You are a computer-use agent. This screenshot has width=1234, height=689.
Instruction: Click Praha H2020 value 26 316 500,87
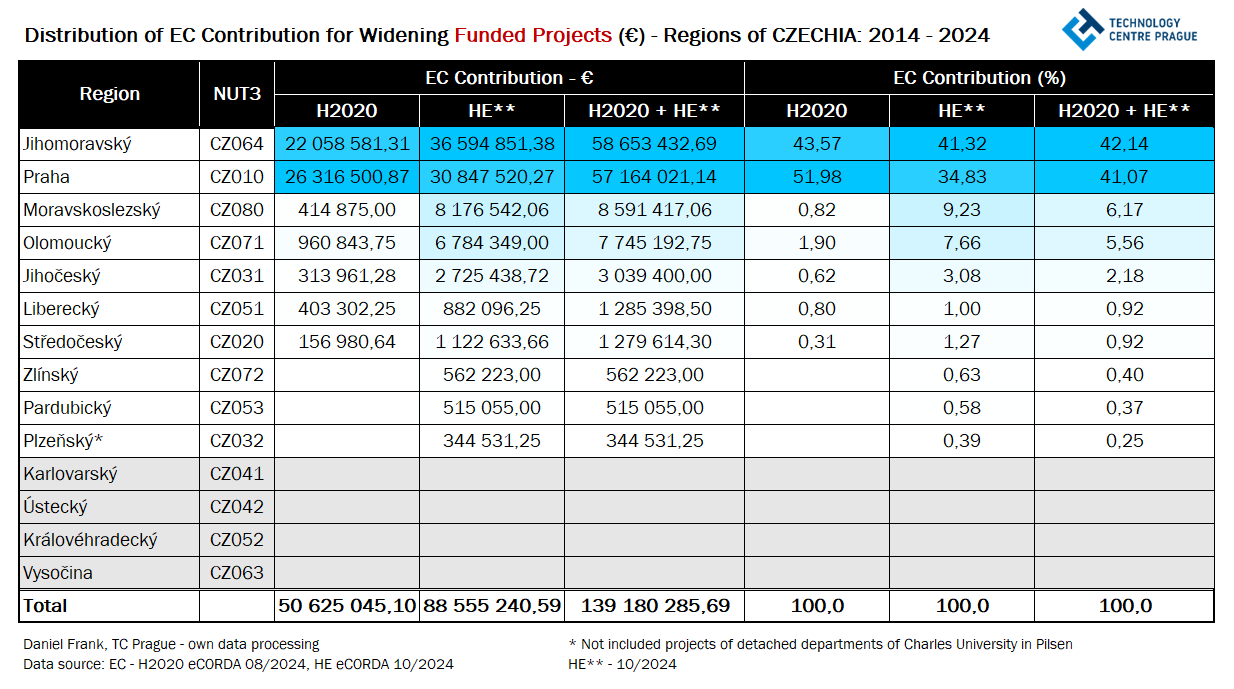(x=347, y=177)
